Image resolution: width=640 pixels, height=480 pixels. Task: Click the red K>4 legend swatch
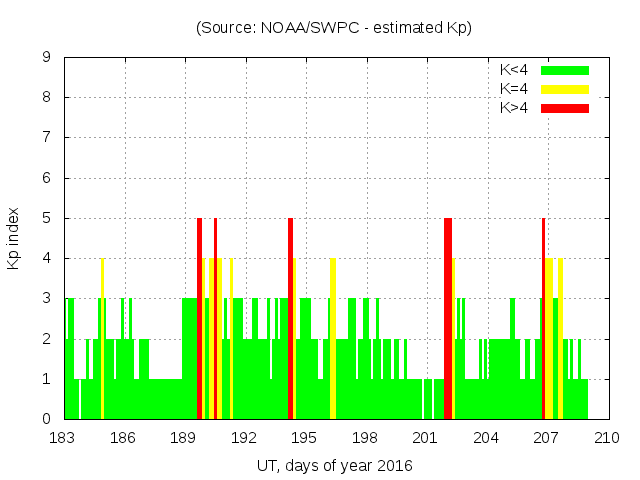tap(565, 107)
